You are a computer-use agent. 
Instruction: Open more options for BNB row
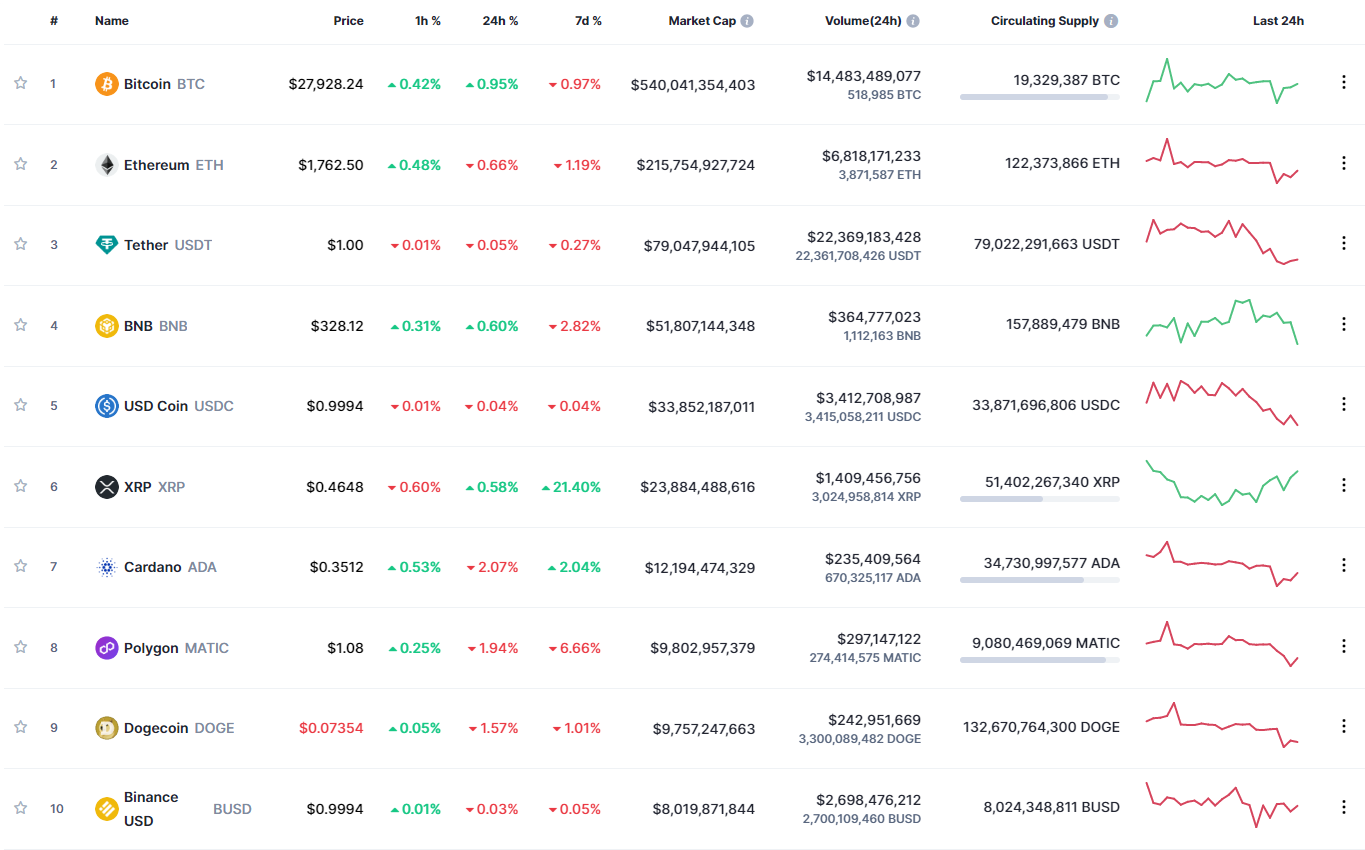1343,324
